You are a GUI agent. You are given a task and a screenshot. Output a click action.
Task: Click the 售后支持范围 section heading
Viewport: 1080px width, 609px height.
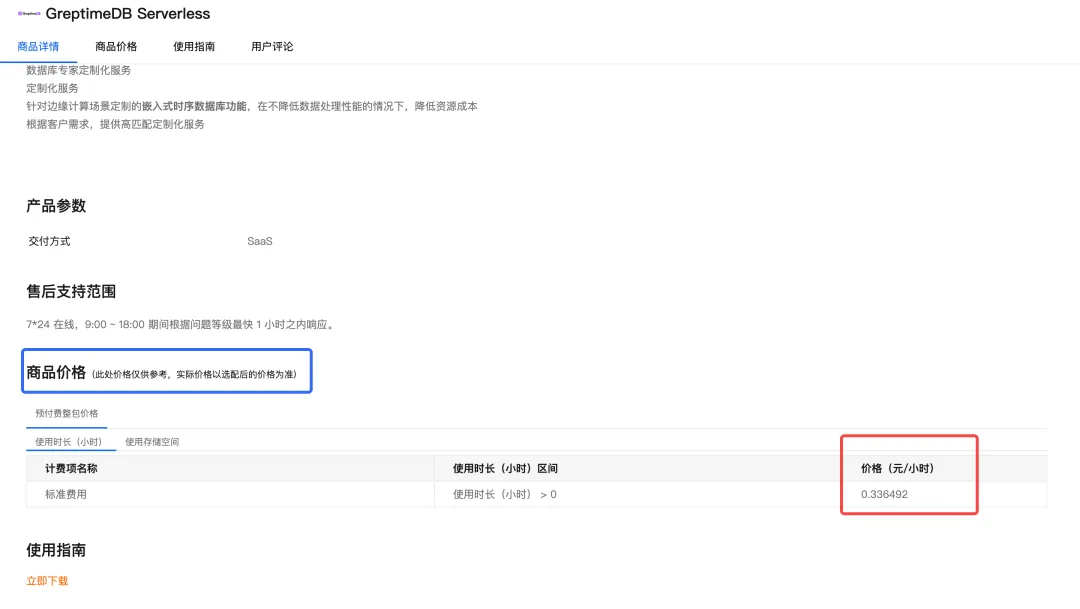click(71, 291)
